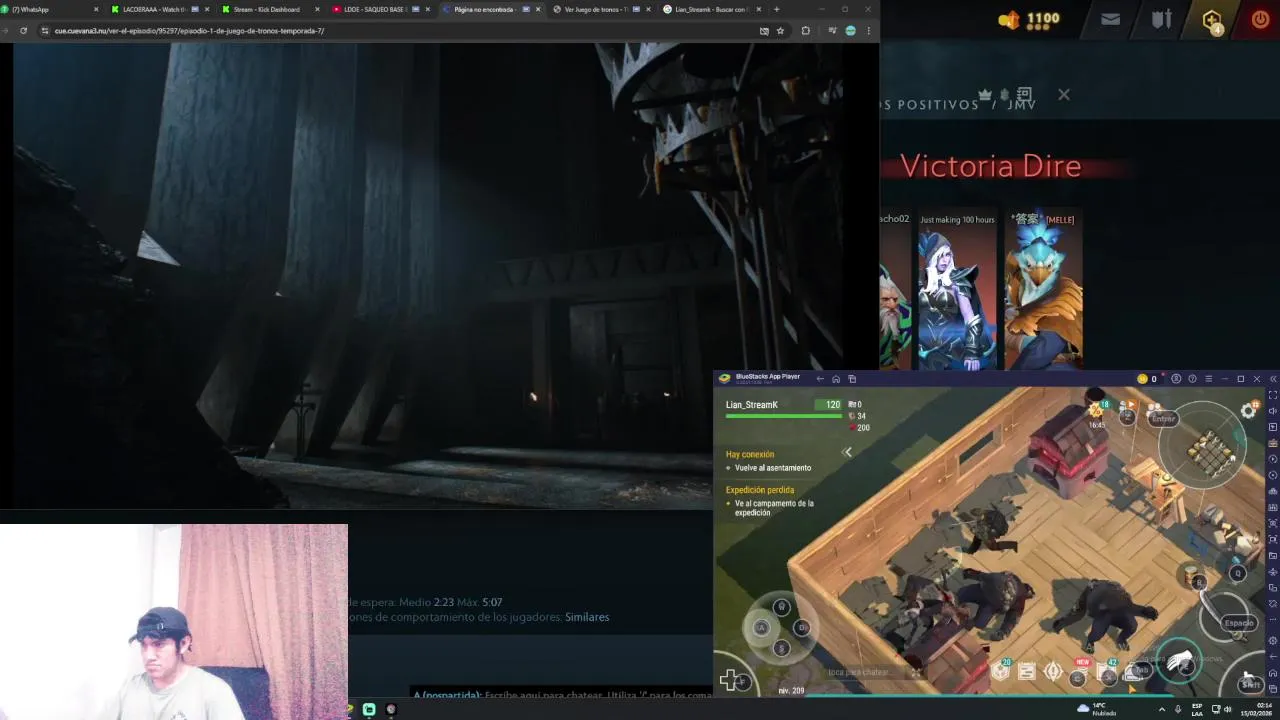Screen dimensions: 1280x720
Task: Open the BlueStacks hamburger menu
Action: point(1208,379)
